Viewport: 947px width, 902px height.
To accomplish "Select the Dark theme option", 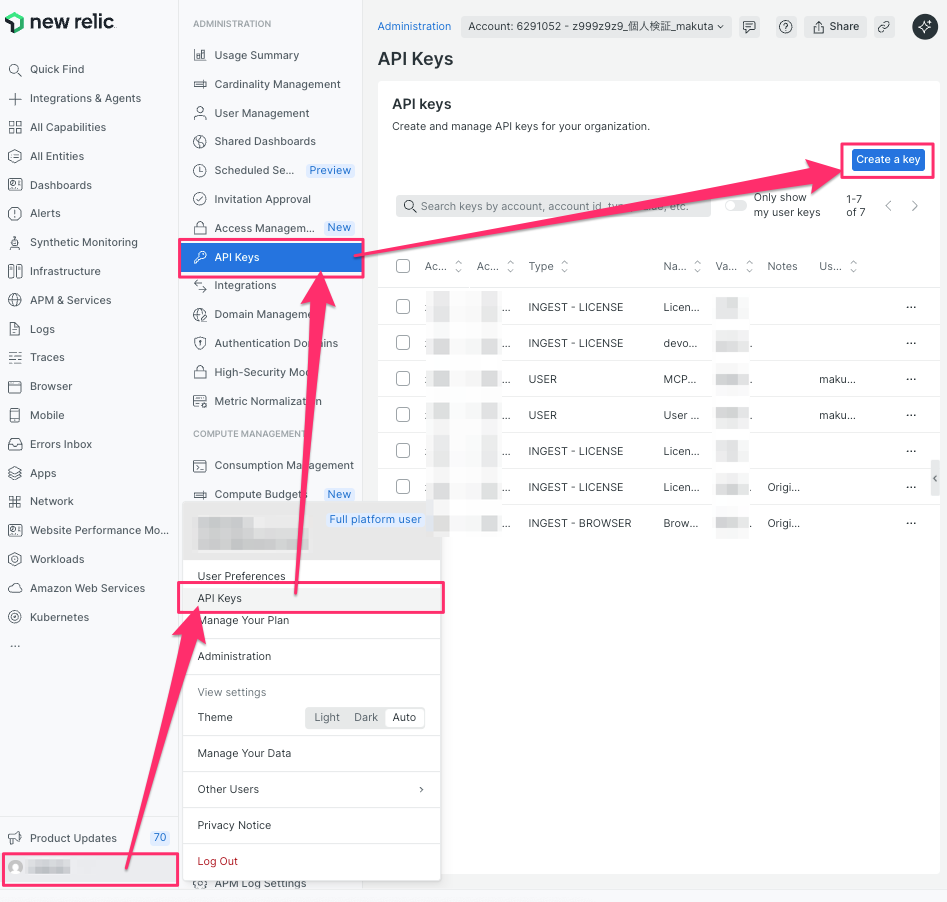I will tap(366, 717).
